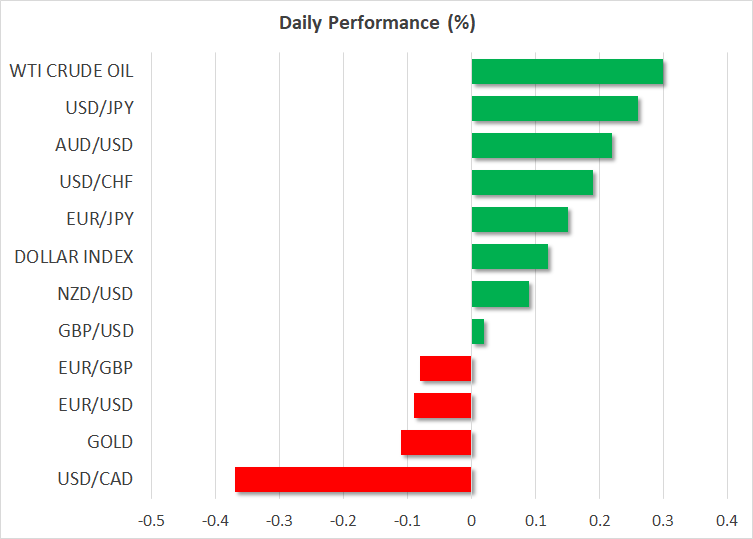
Task: Click the USD/CHF green bar
Action: [x=532, y=183]
